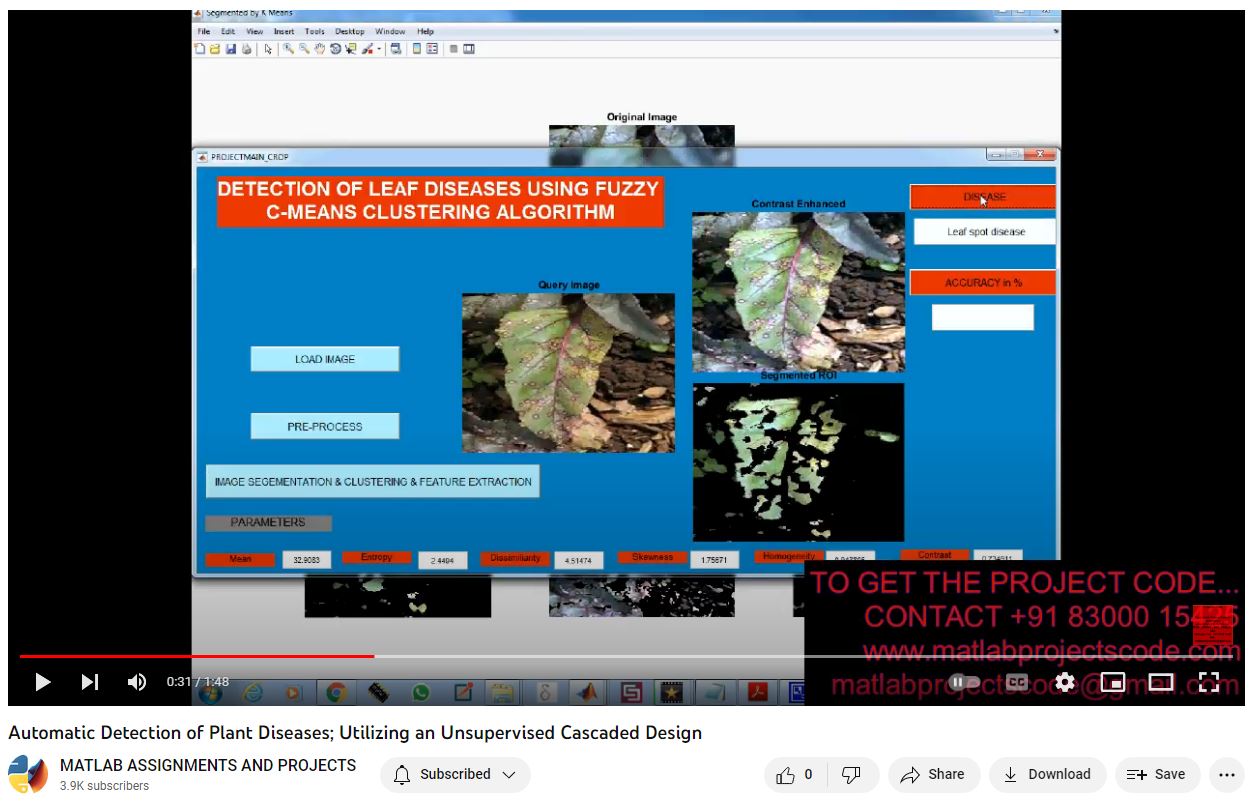Click the PARAMETERS button
Image resolution: width=1255 pixels, height=805 pixels.
coord(268,522)
